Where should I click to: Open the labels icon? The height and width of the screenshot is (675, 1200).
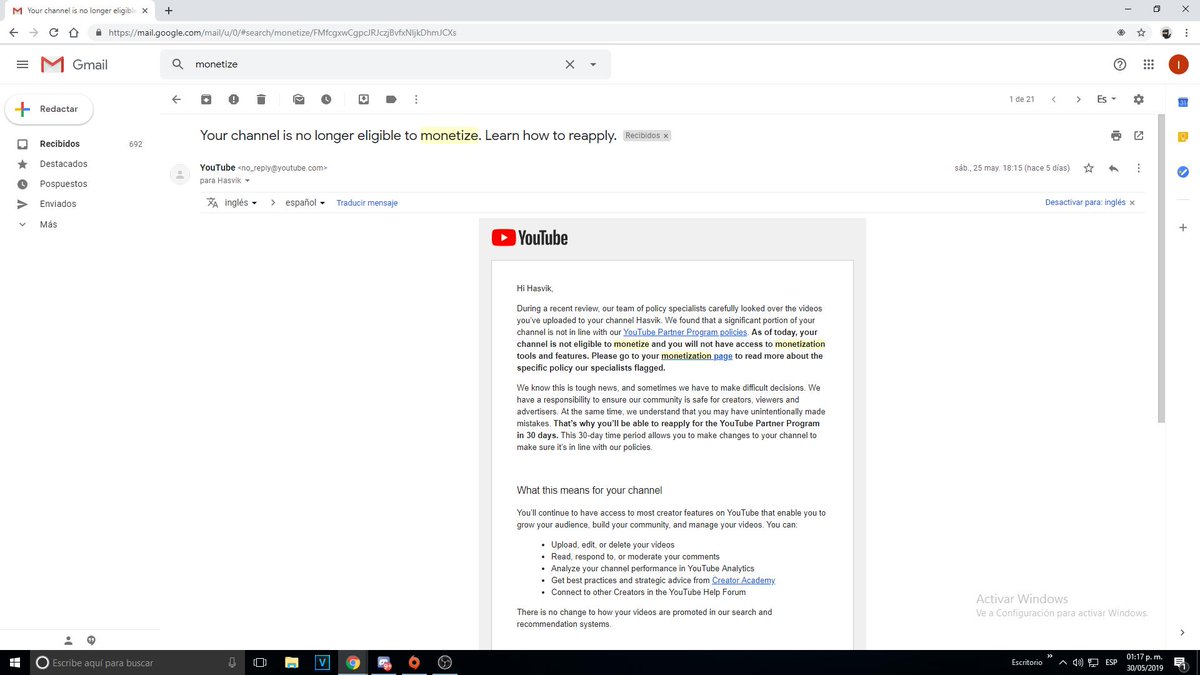click(391, 99)
